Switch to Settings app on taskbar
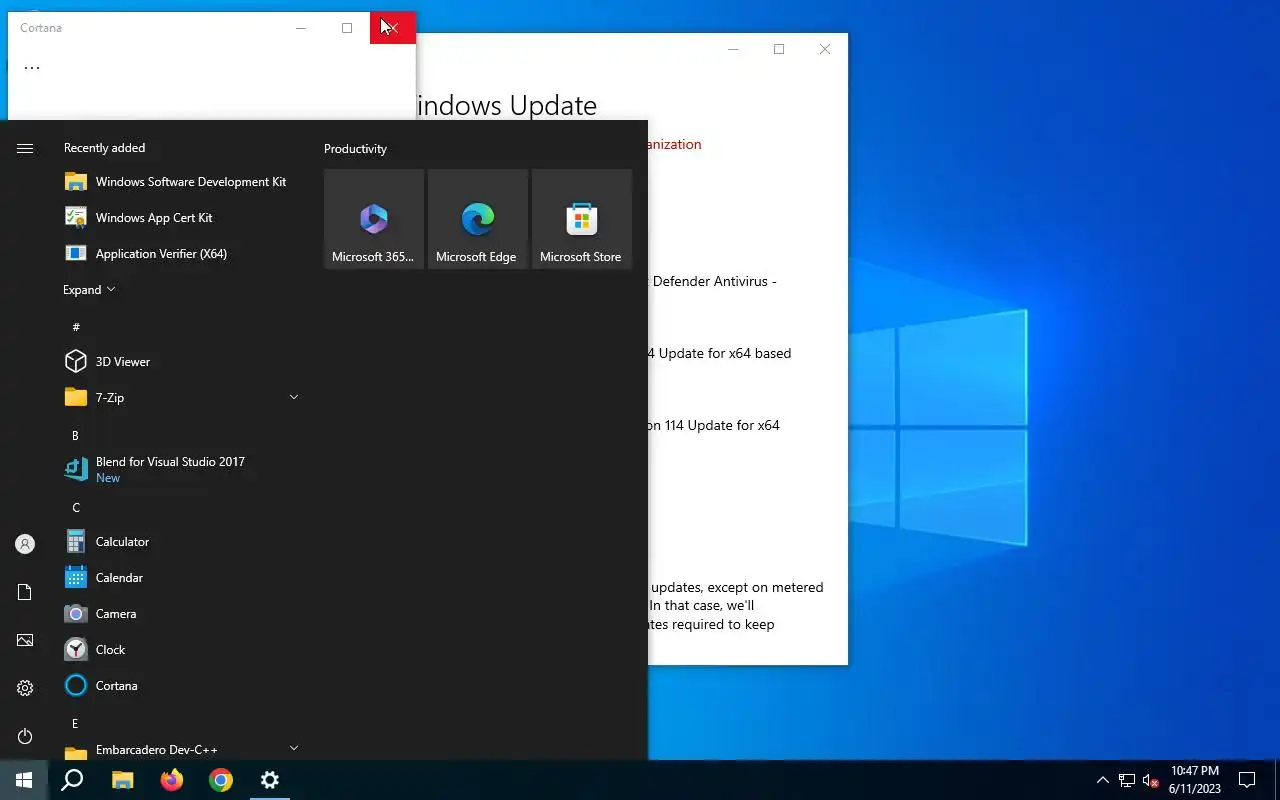 (x=270, y=780)
